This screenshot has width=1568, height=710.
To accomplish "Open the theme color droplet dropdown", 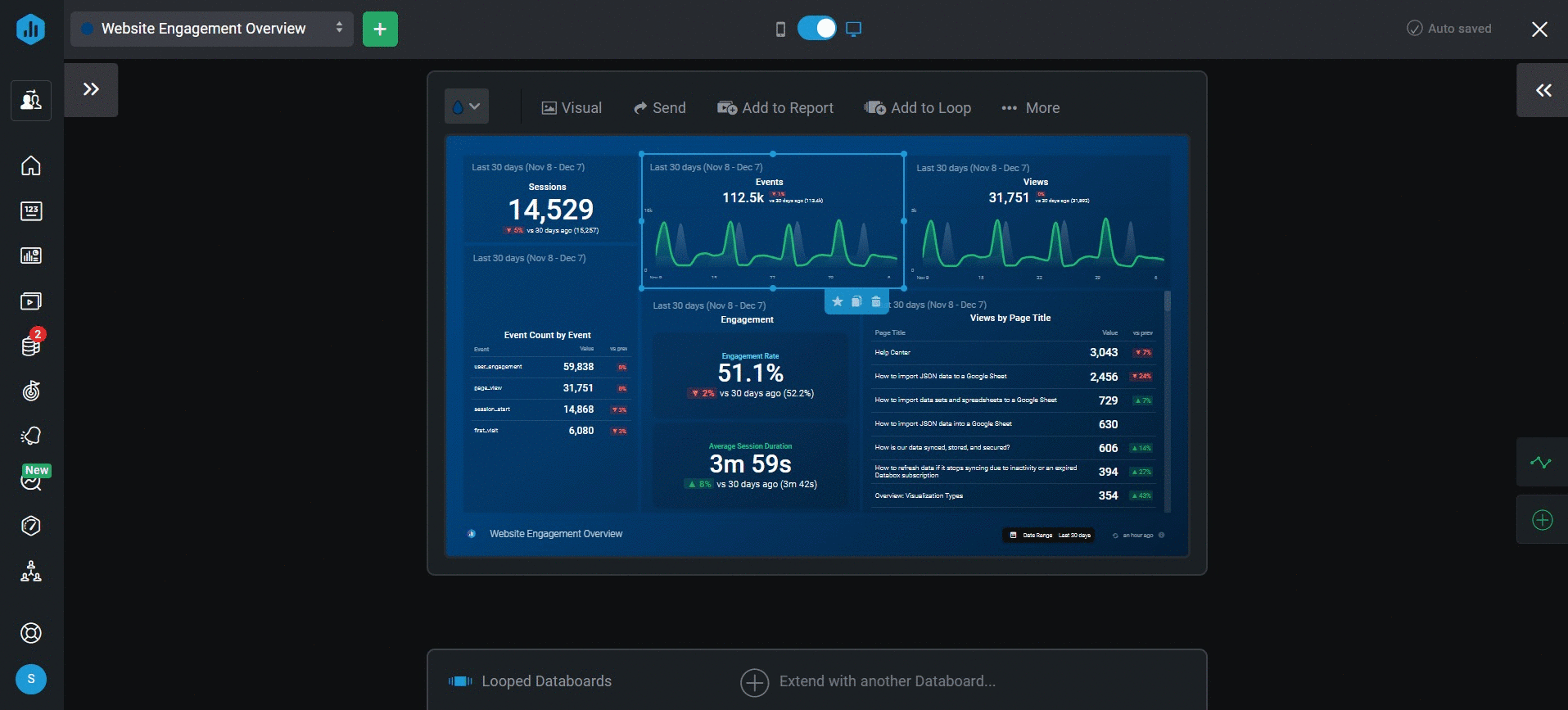I will click(467, 106).
